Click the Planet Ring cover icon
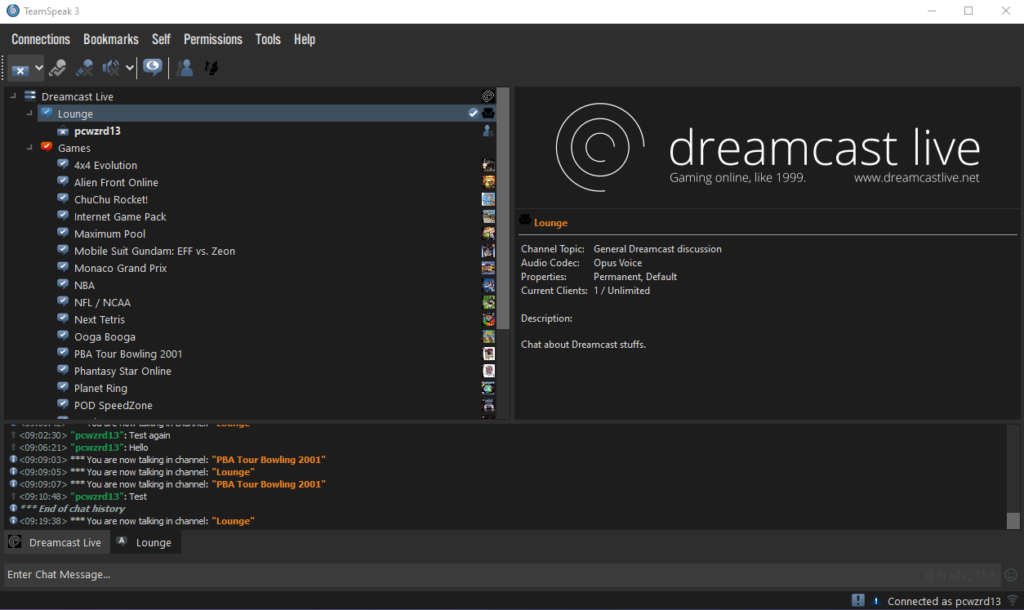The width and height of the screenshot is (1024, 610). (488, 388)
